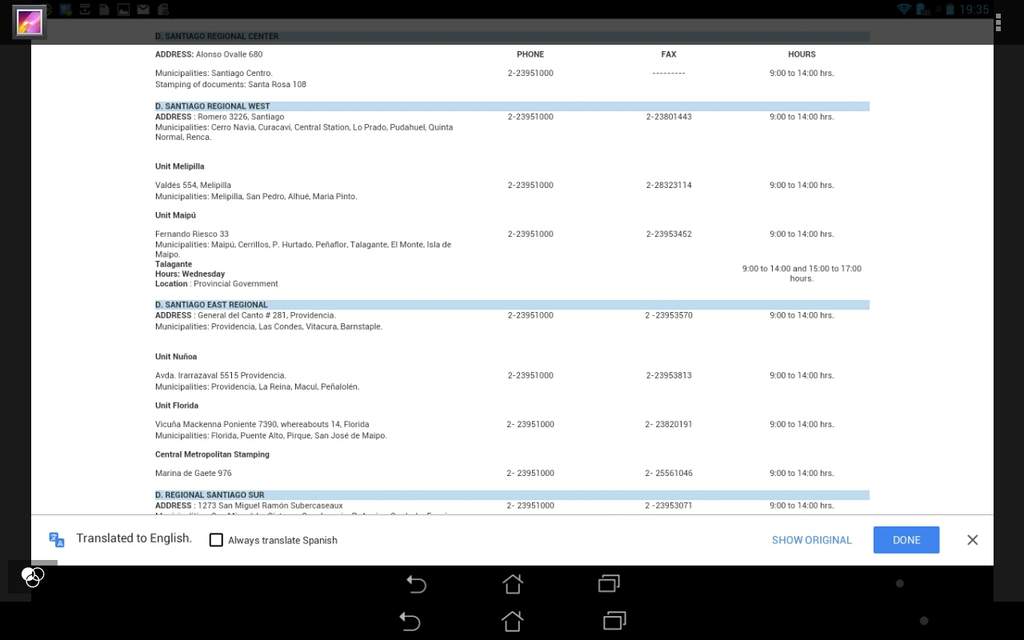Select 'Central Metropolitan Stamping' heading
The width and height of the screenshot is (1024, 640).
pos(212,455)
